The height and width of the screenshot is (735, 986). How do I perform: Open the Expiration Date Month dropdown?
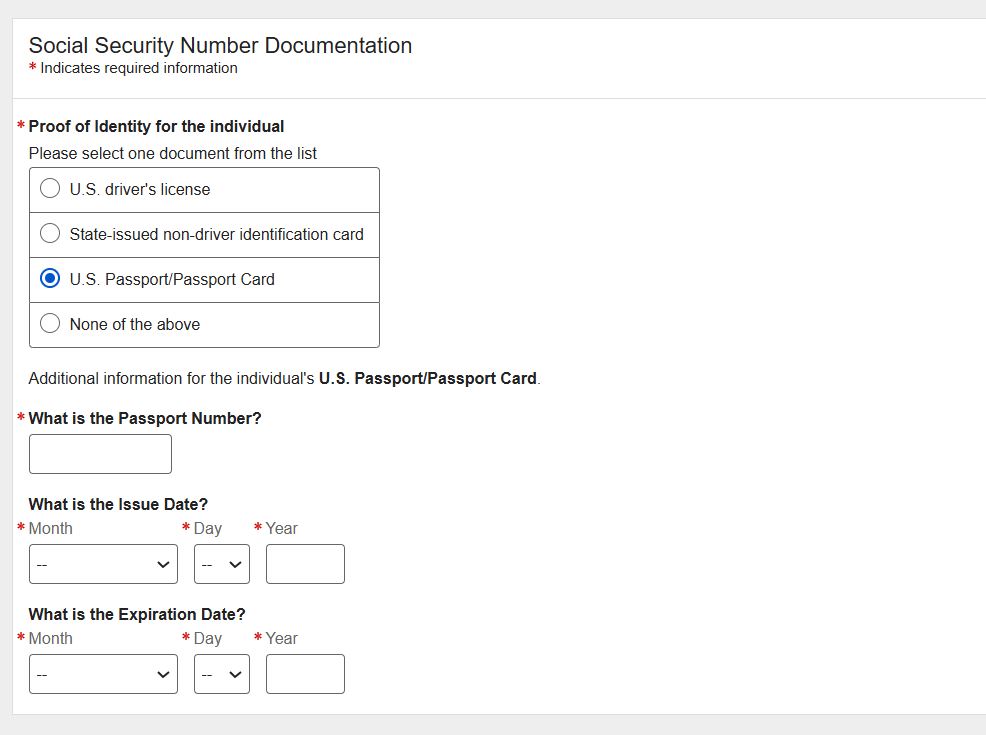coord(103,674)
